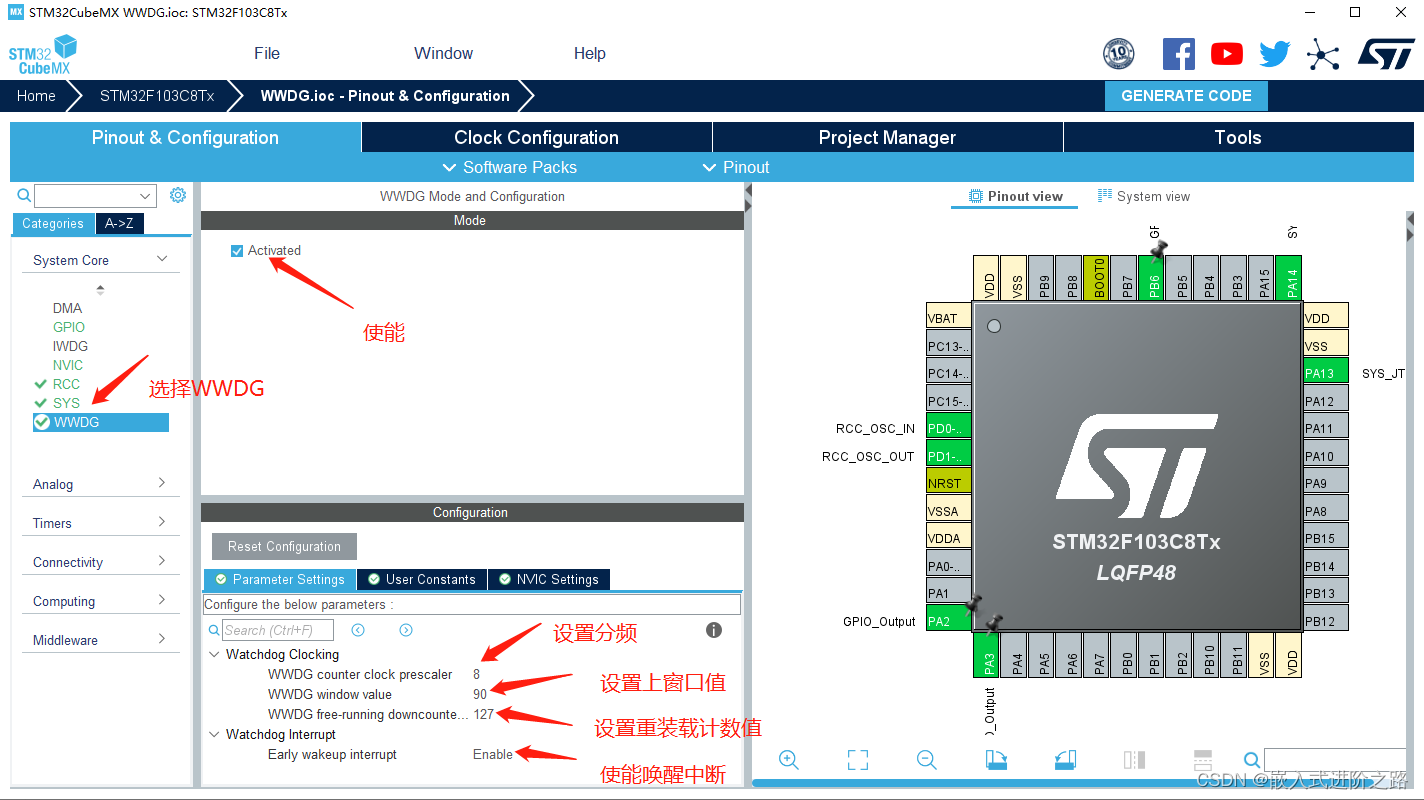Click the parameter search magnifier icon

(x=214, y=630)
